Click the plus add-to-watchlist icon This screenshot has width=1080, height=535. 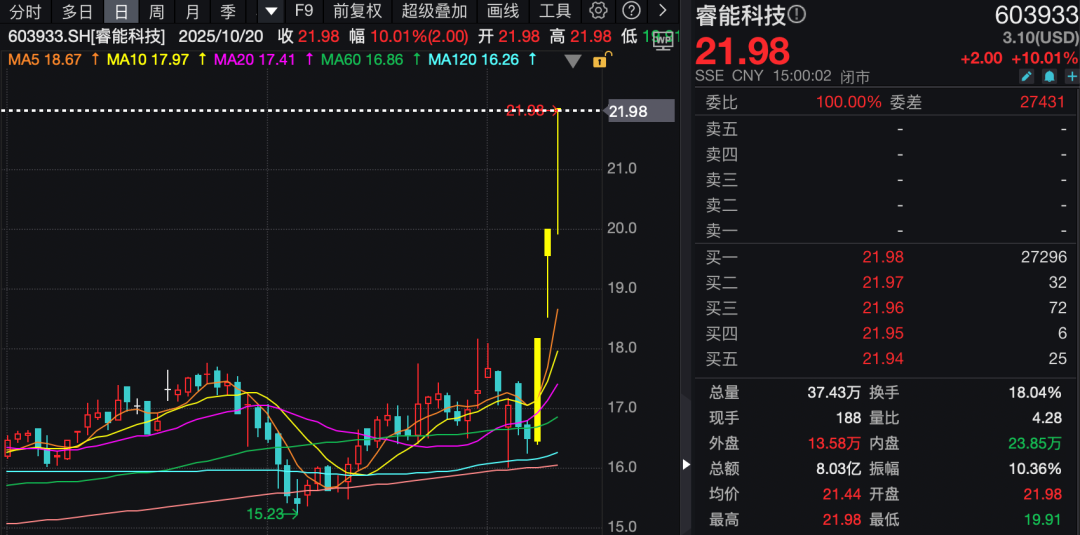(x=1072, y=76)
